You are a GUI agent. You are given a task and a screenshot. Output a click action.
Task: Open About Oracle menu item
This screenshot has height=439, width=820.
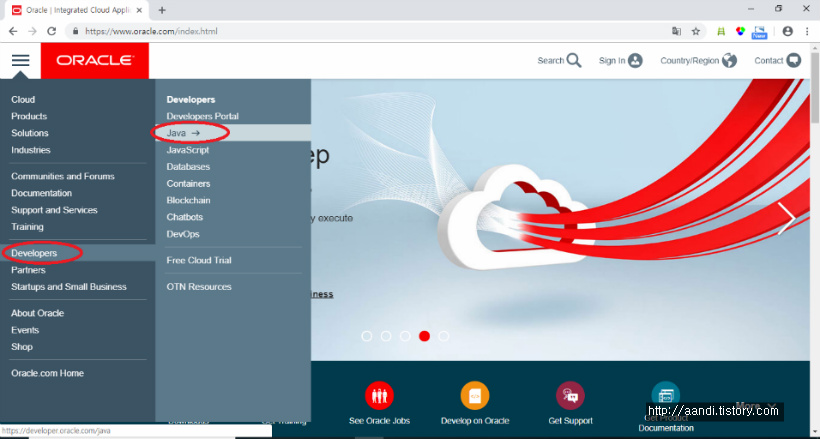[x=38, y=313]
